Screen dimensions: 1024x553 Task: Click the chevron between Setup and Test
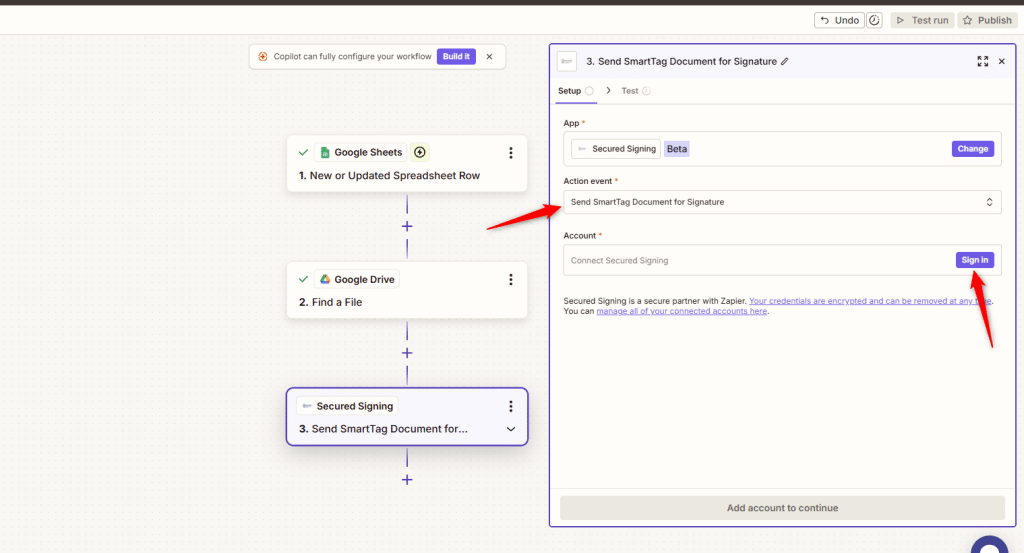[x=608, y=90]
